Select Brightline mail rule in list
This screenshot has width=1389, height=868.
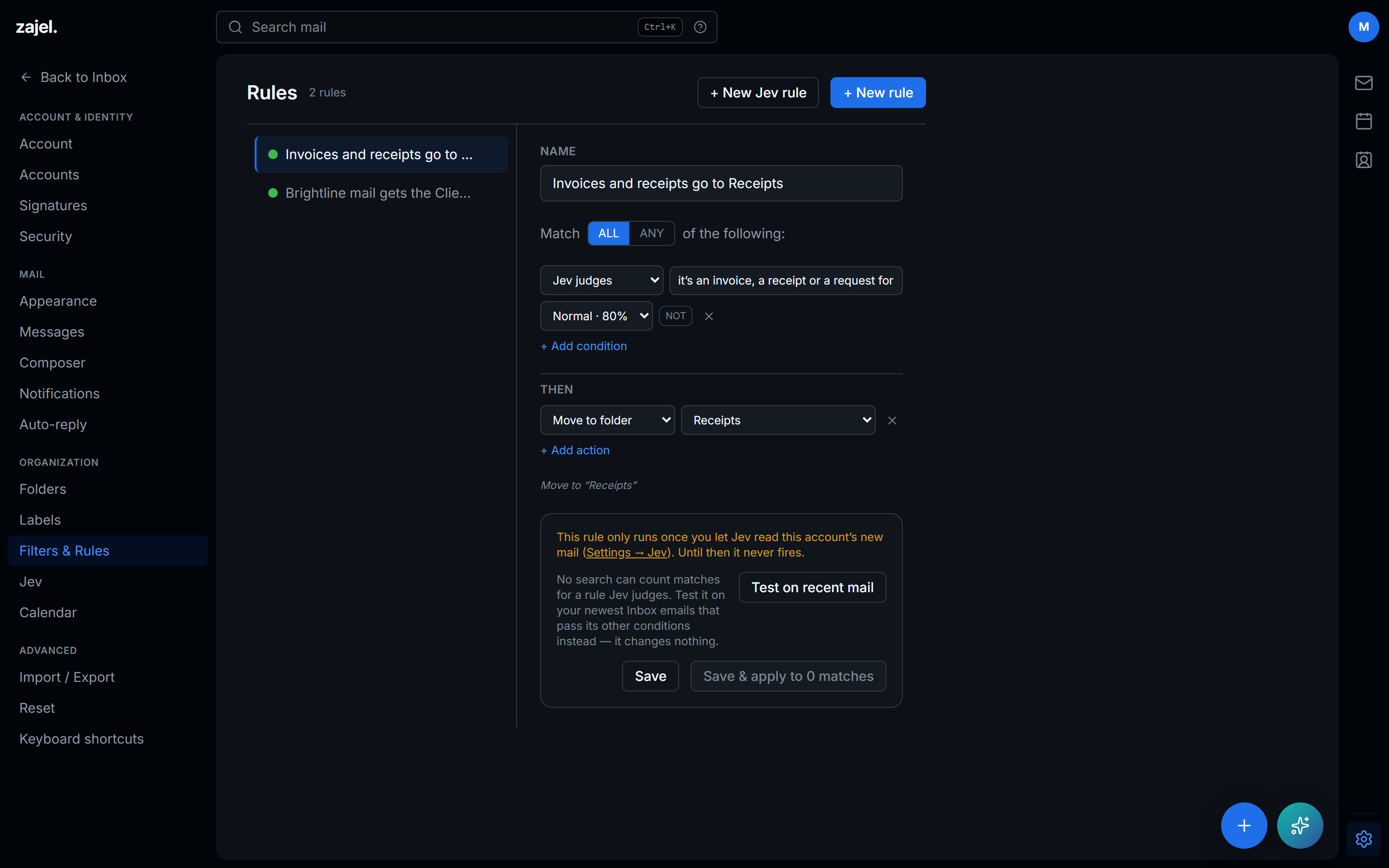381,193
